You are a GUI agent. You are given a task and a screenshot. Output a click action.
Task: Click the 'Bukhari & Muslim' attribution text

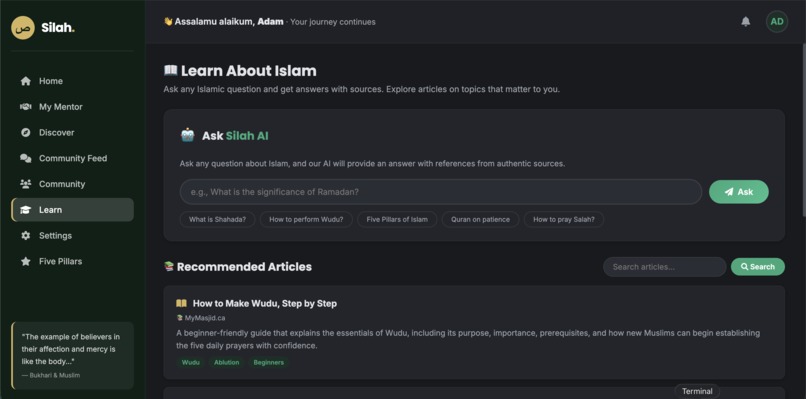(51, 375)
